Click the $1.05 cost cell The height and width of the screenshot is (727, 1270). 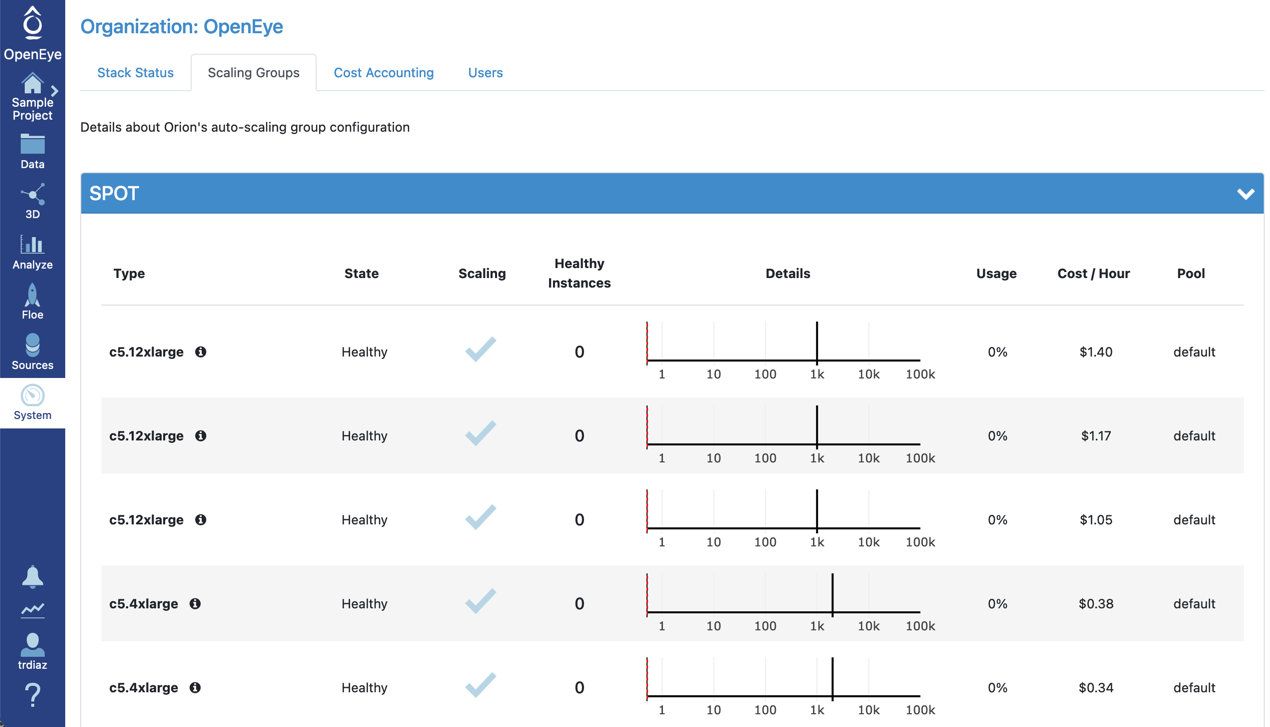1096,520
